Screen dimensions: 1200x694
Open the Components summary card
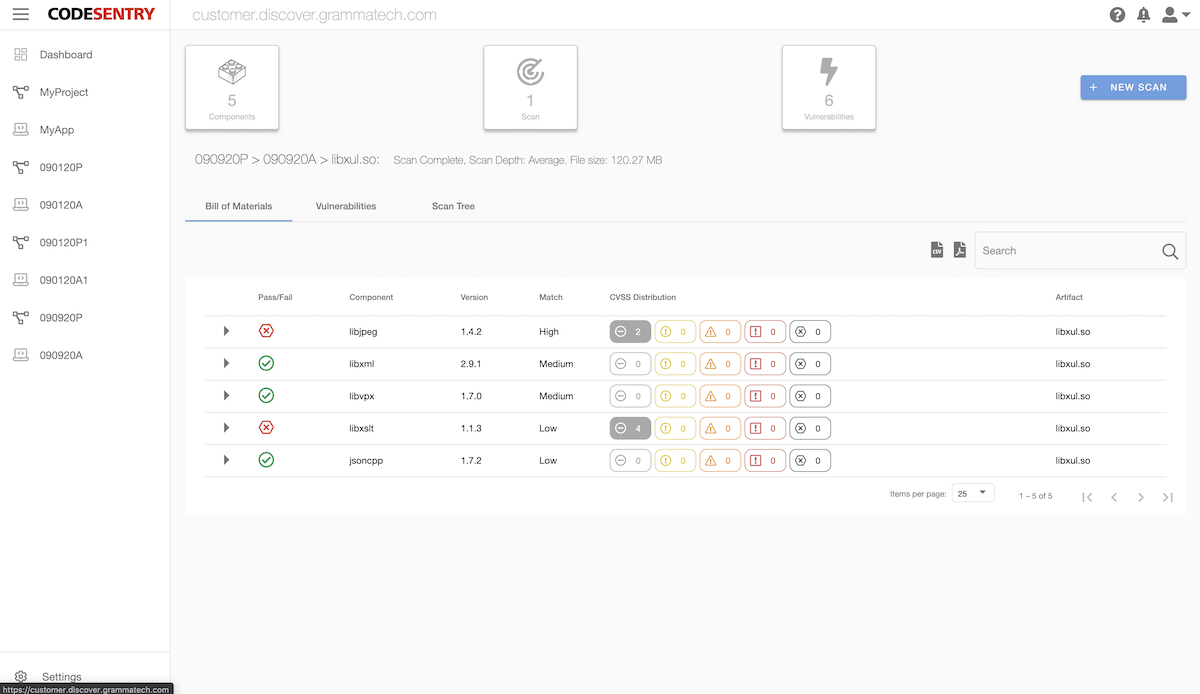pos(232,87)
